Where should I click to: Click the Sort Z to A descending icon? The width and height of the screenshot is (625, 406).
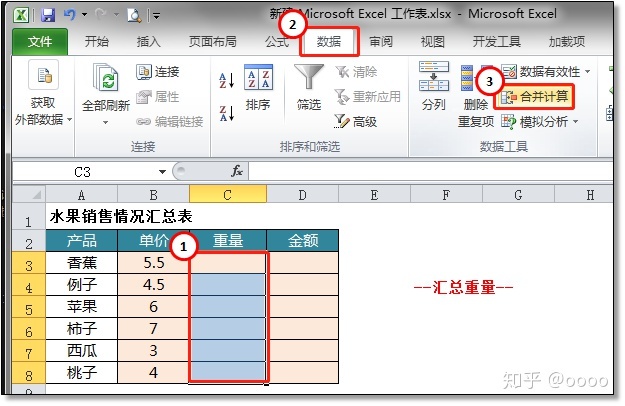pyautogui.click(x=226, y=113)
